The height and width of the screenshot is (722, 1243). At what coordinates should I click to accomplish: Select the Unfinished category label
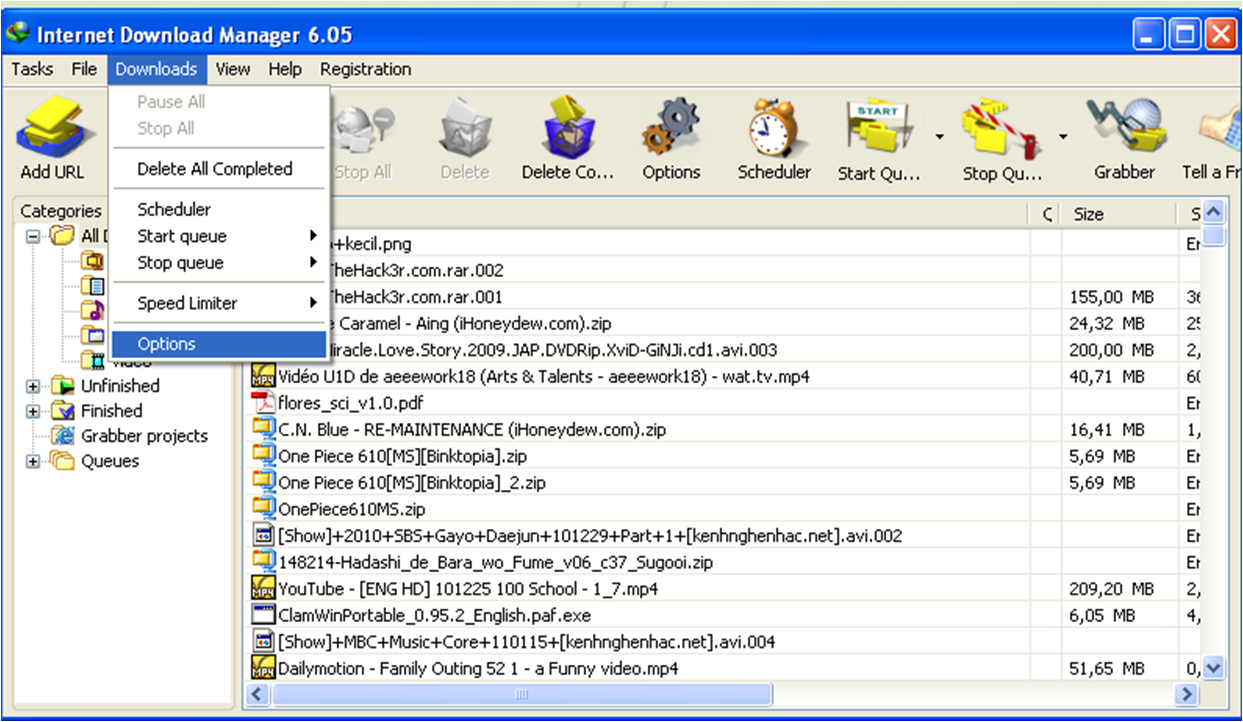(120, 386)
